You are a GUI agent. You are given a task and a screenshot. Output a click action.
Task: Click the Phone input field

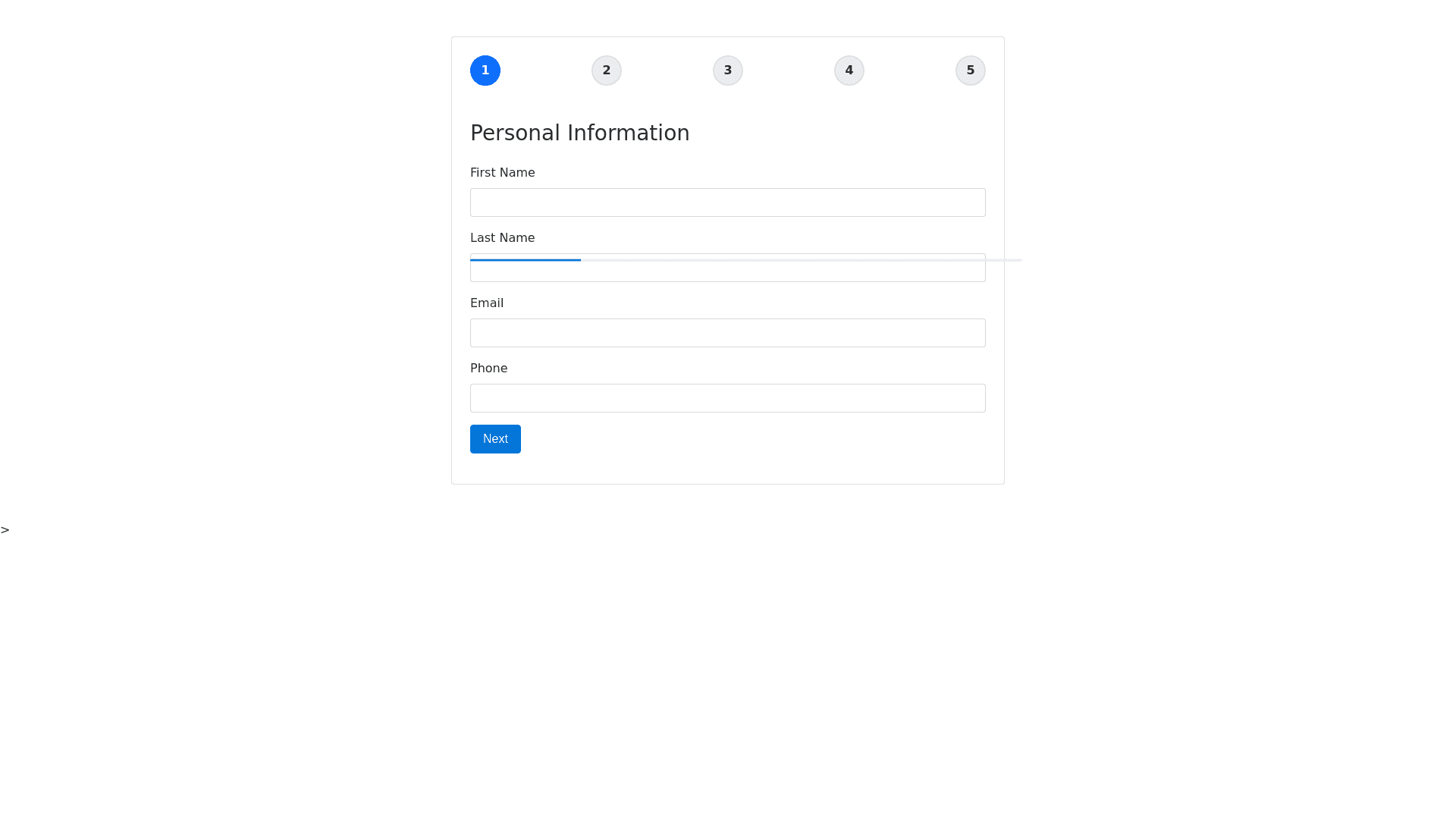[x=728, y=398]
